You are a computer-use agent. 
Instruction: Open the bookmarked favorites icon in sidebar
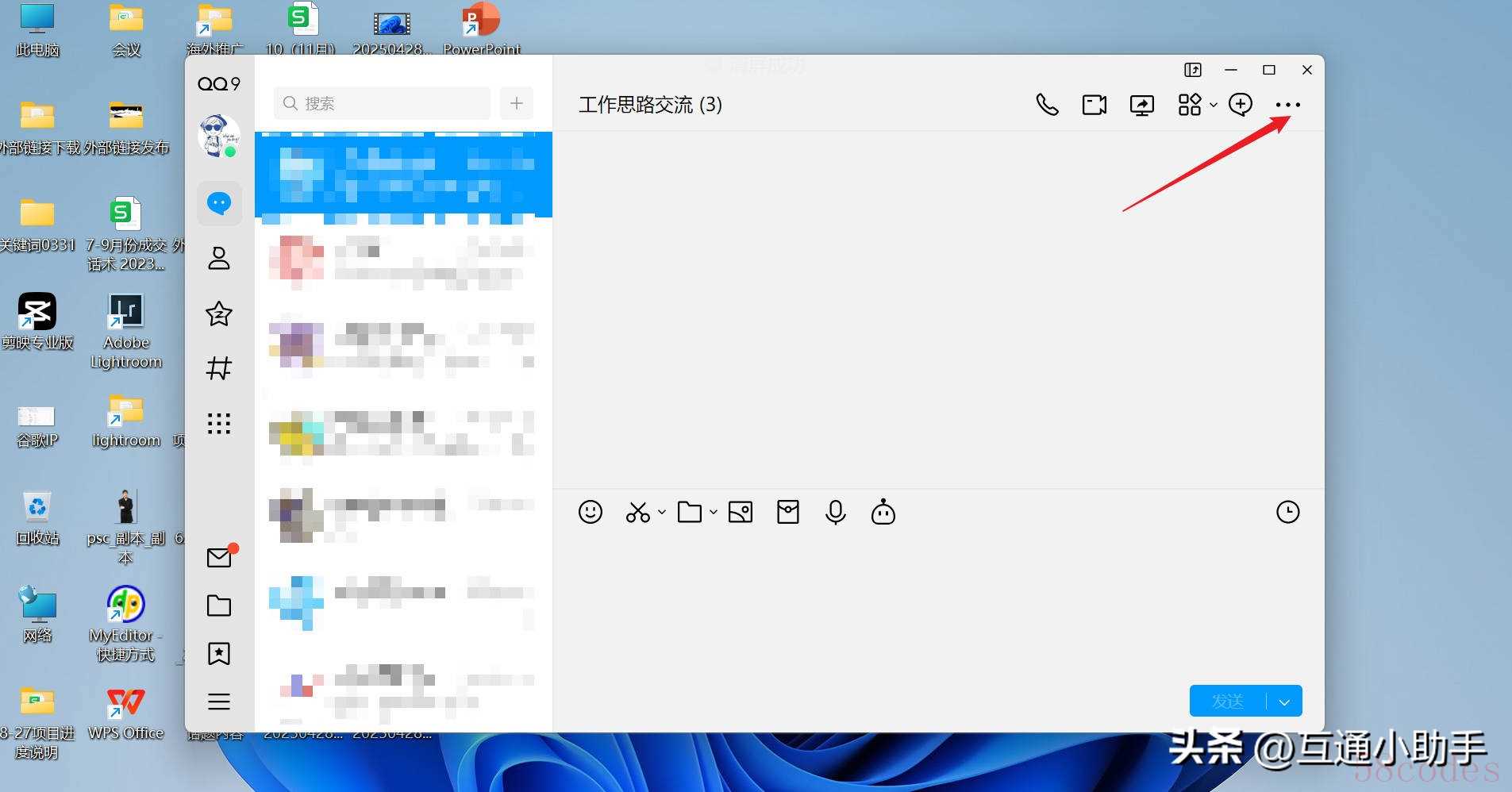[x=219, y=653]
